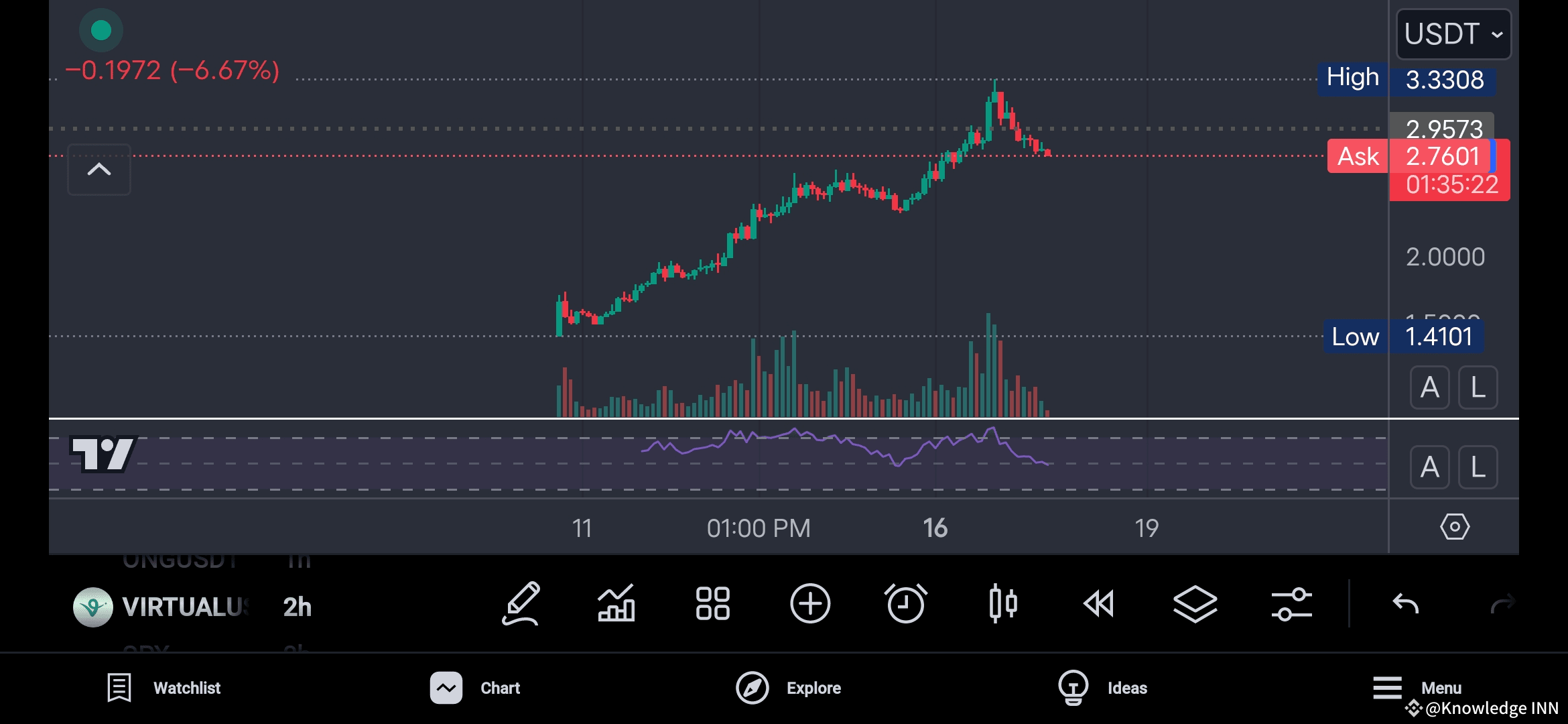This screenshot has width=1568, height=724.
Task: Switch to the Ideas tab
Action: [x=1103, y=688]
